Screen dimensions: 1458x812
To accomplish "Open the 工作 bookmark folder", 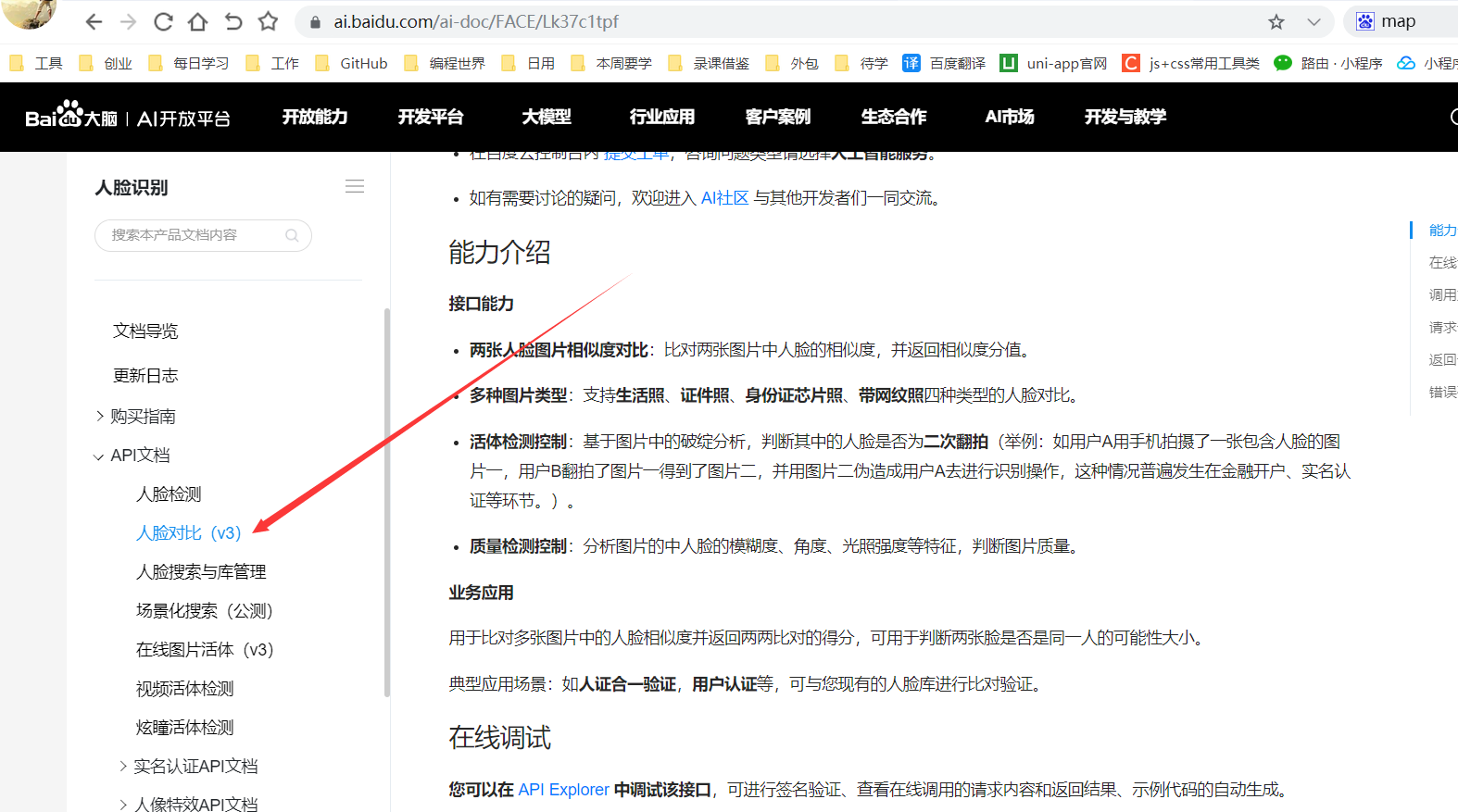I will click(x=272, y=63).
